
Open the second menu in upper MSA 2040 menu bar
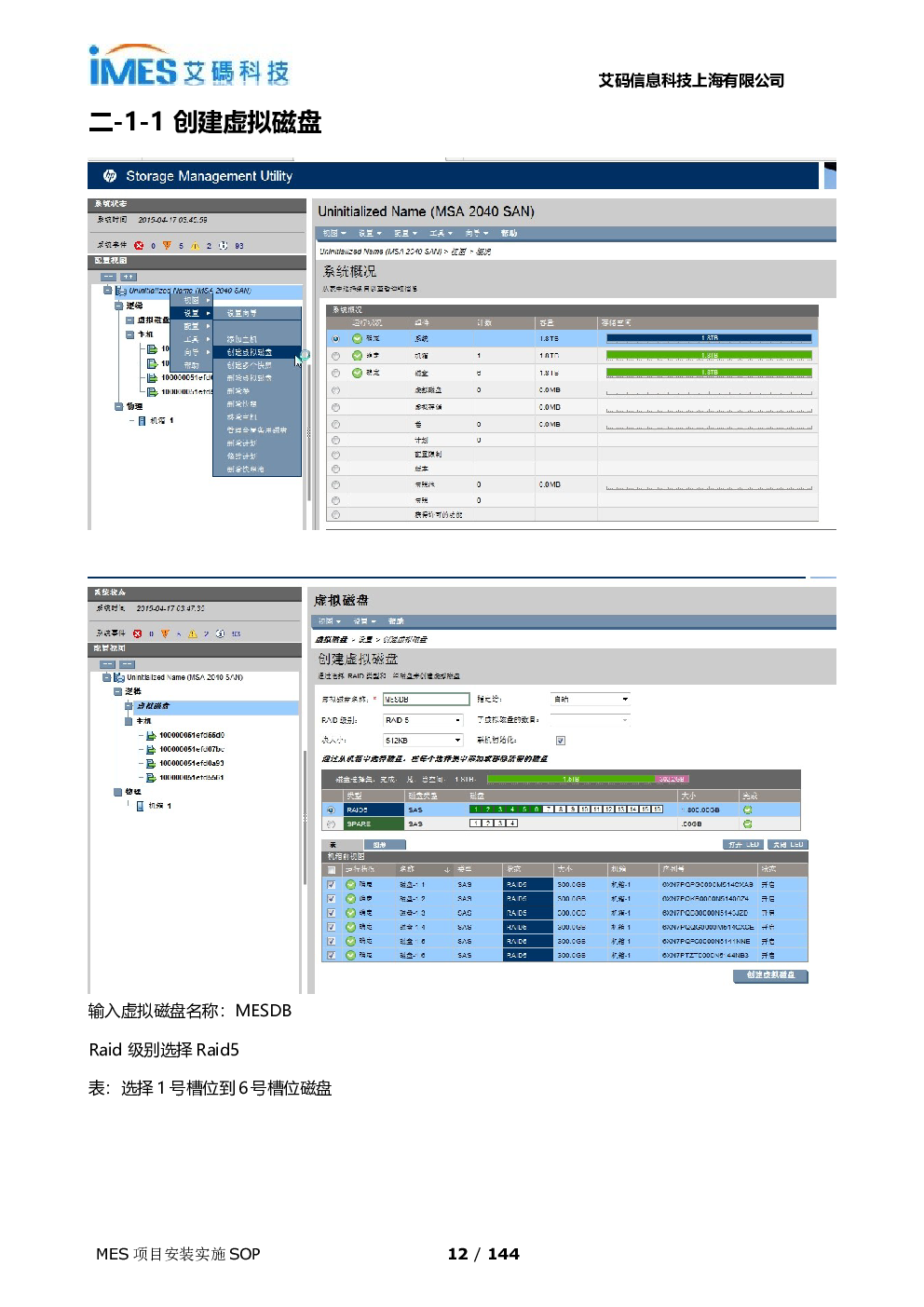370,233
